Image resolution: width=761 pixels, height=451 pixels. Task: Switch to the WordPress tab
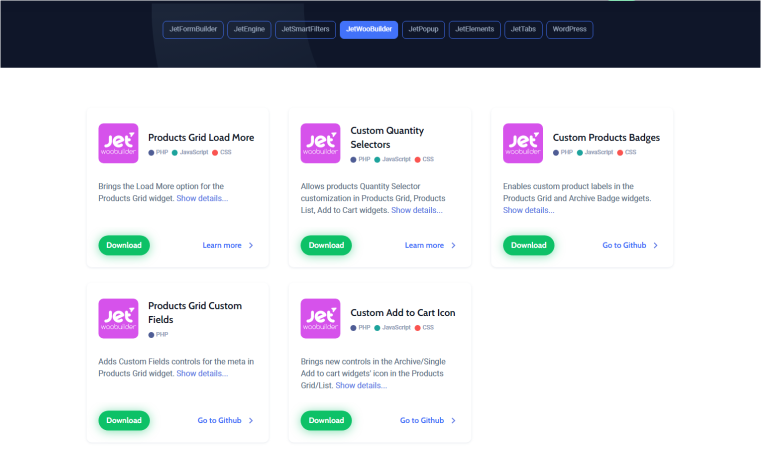[x=569, y=29]
